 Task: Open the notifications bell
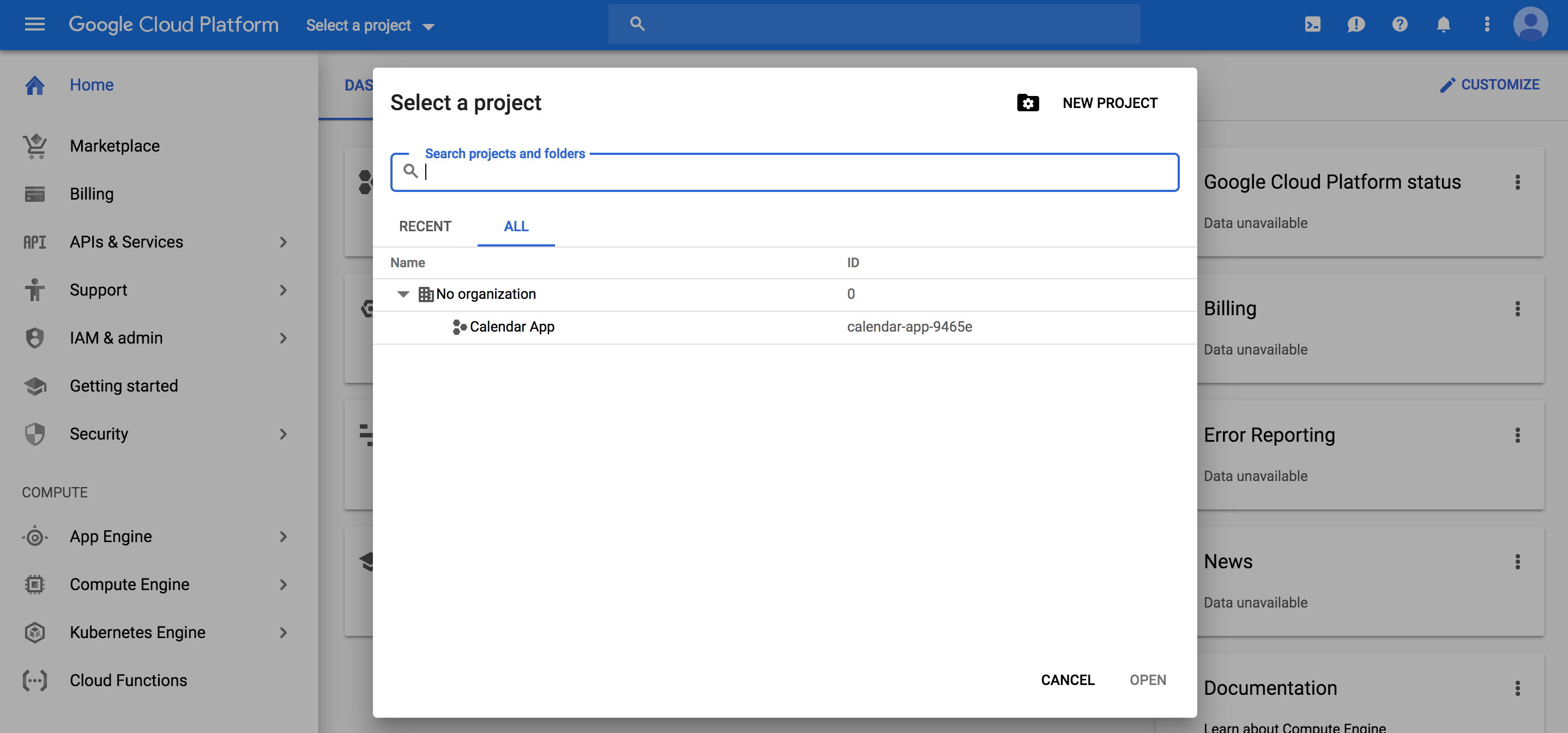[x=1443, y=25]
